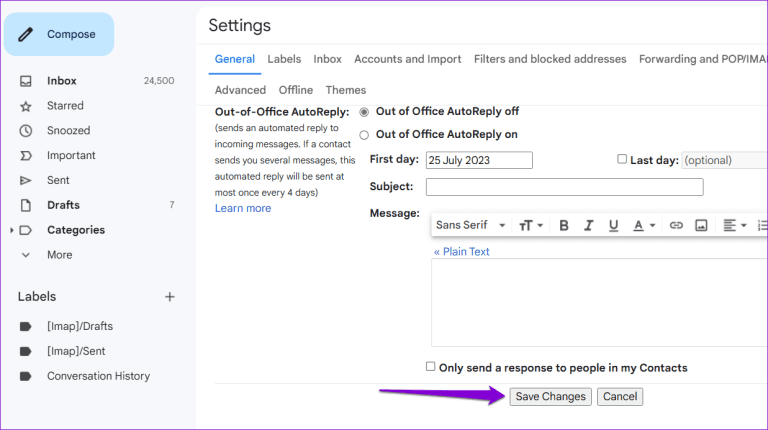The width and height of the screenshot is (768, 430).
Task: Click the insert link icon
Action: tap(676, 226)
